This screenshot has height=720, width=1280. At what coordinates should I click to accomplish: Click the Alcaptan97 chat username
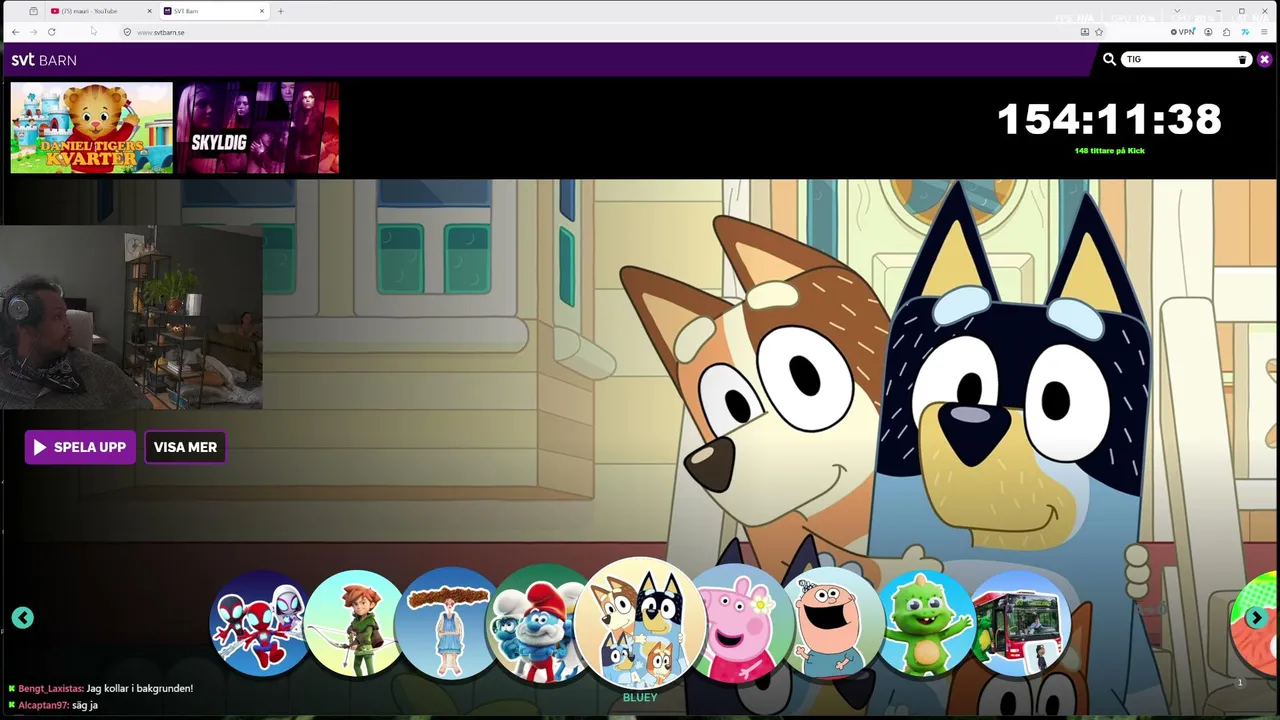click(x=43, y=706)
